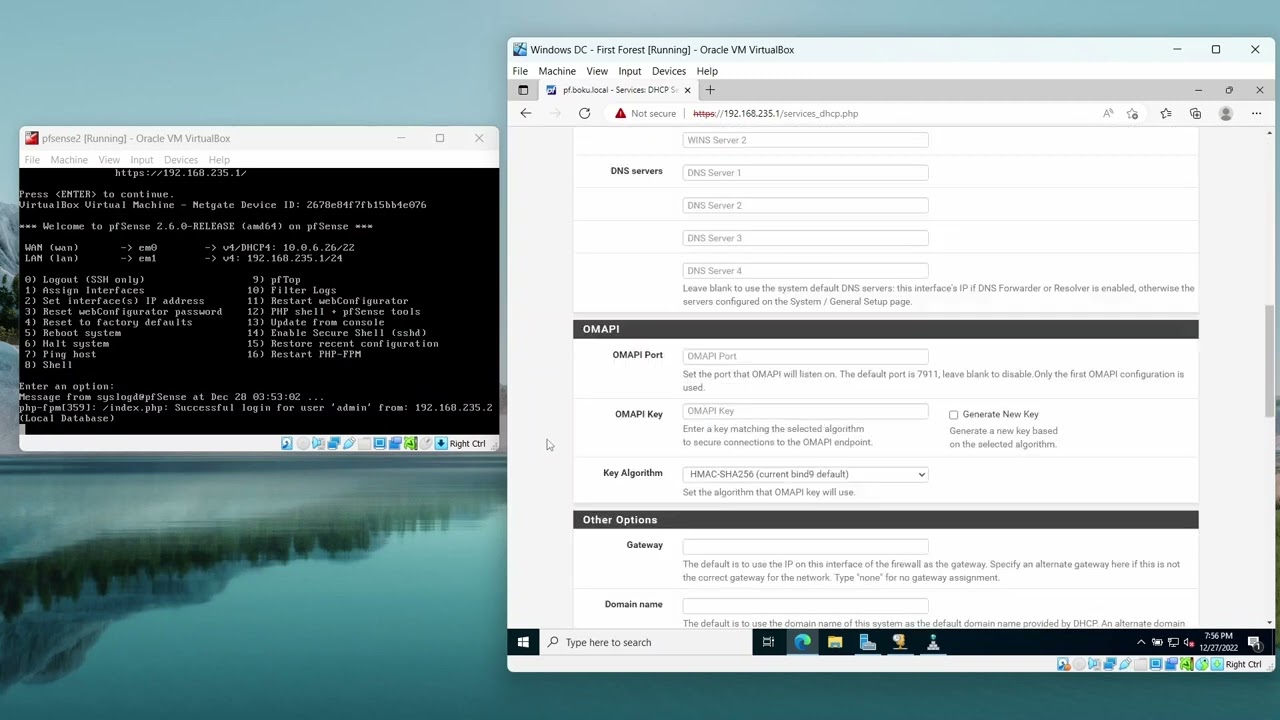Go back in the Edge browser

pyautogui.click(x=525, y=113)
